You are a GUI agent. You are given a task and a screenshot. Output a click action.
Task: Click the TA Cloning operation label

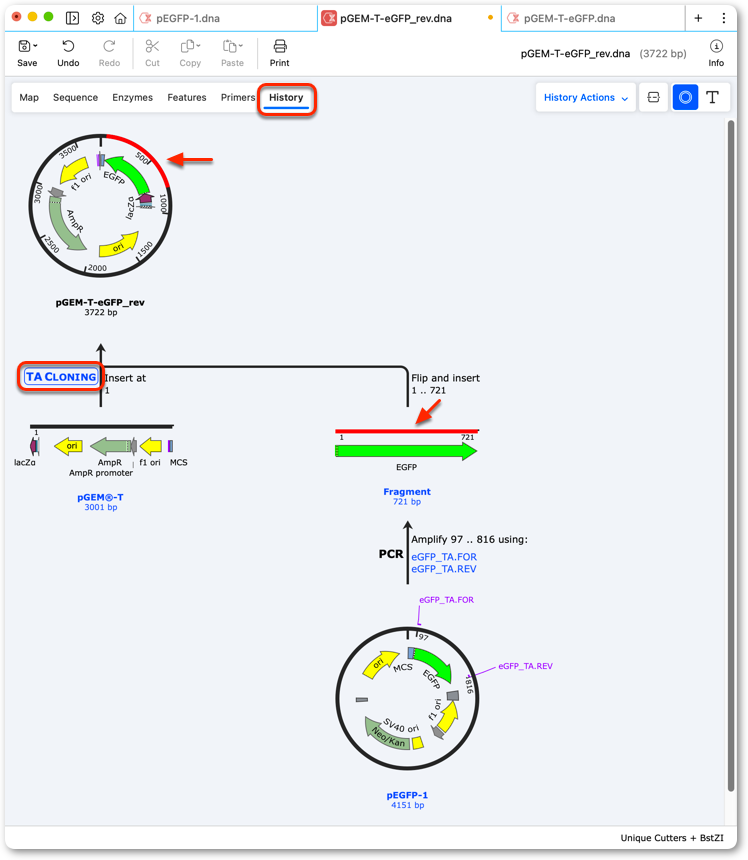(61, 377)
